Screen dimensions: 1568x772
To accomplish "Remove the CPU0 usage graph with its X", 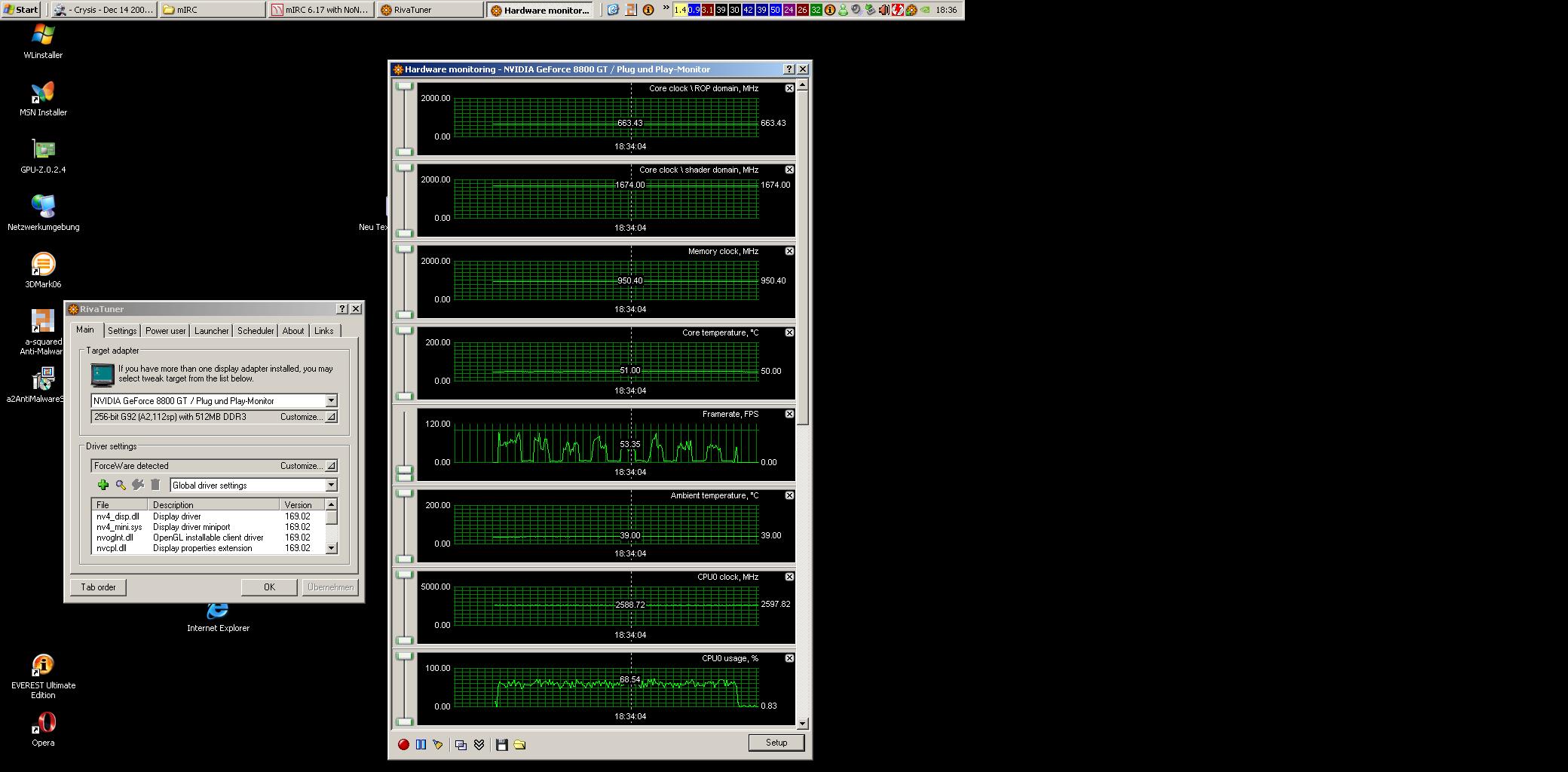I will click(x=789, y=658).
